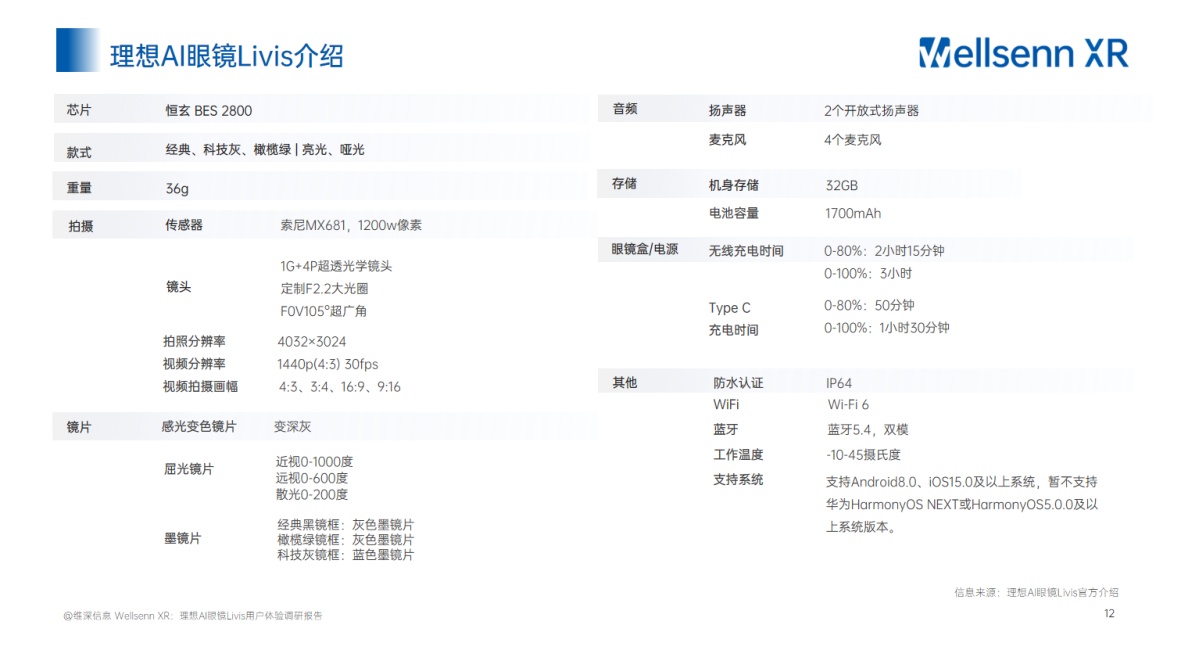
Task: Click the source note 信息来源：理想AI眼镜Livis官方介绍
Action: pos(1036,593)
